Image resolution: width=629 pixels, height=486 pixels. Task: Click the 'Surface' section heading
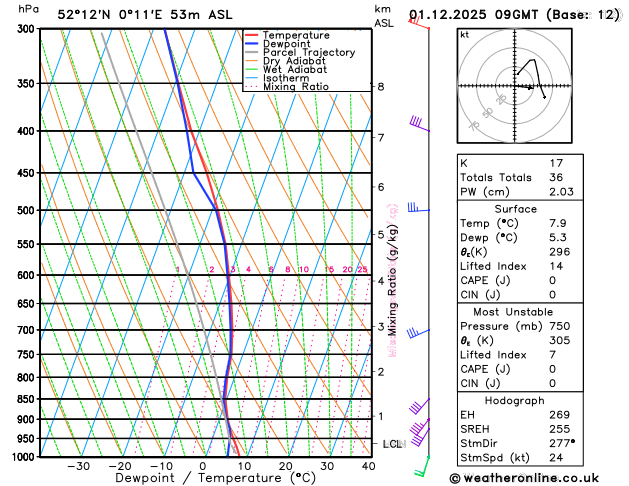pos(515,209)
